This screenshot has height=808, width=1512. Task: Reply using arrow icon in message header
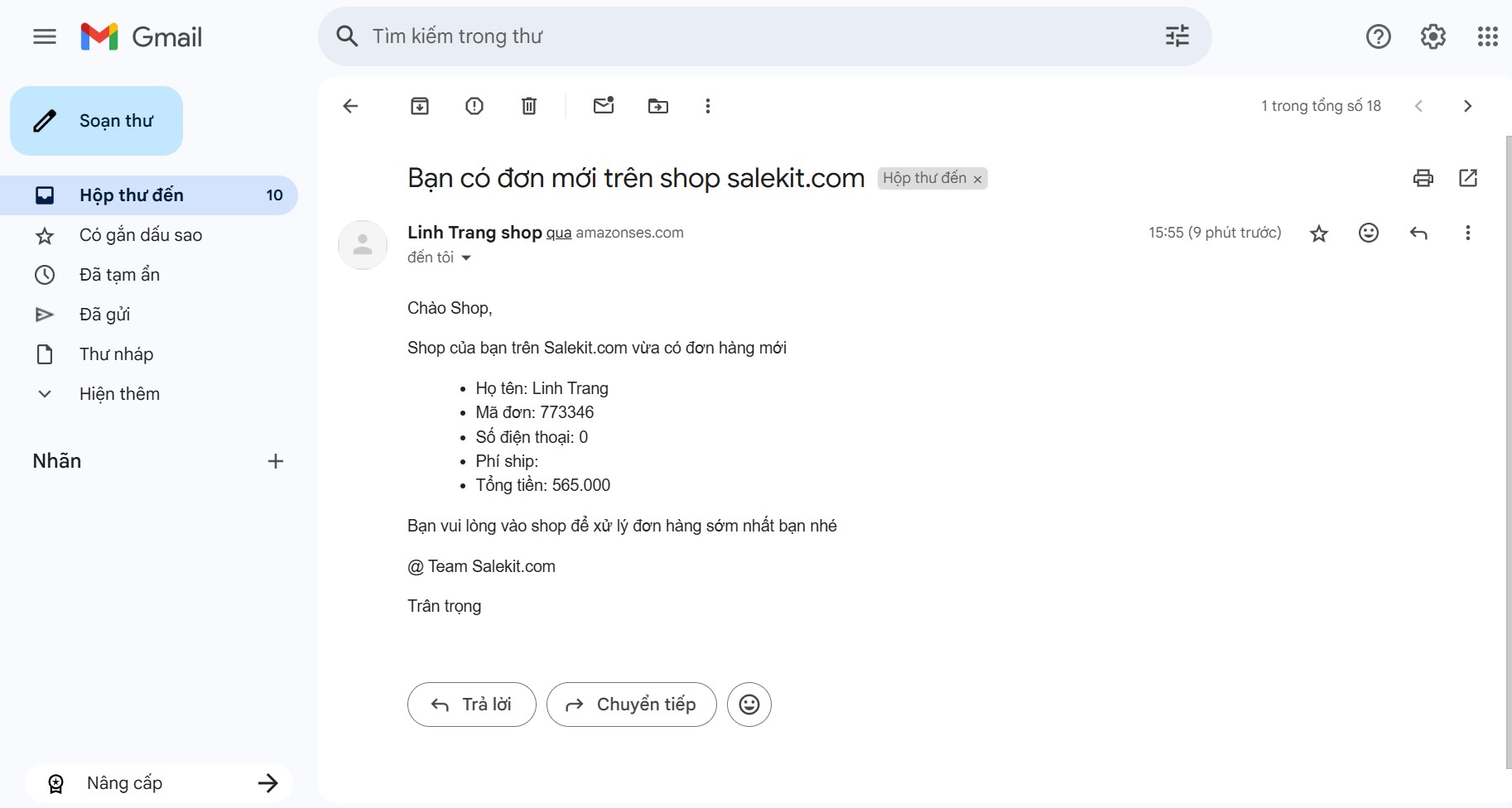click(x=1418, y=233)
